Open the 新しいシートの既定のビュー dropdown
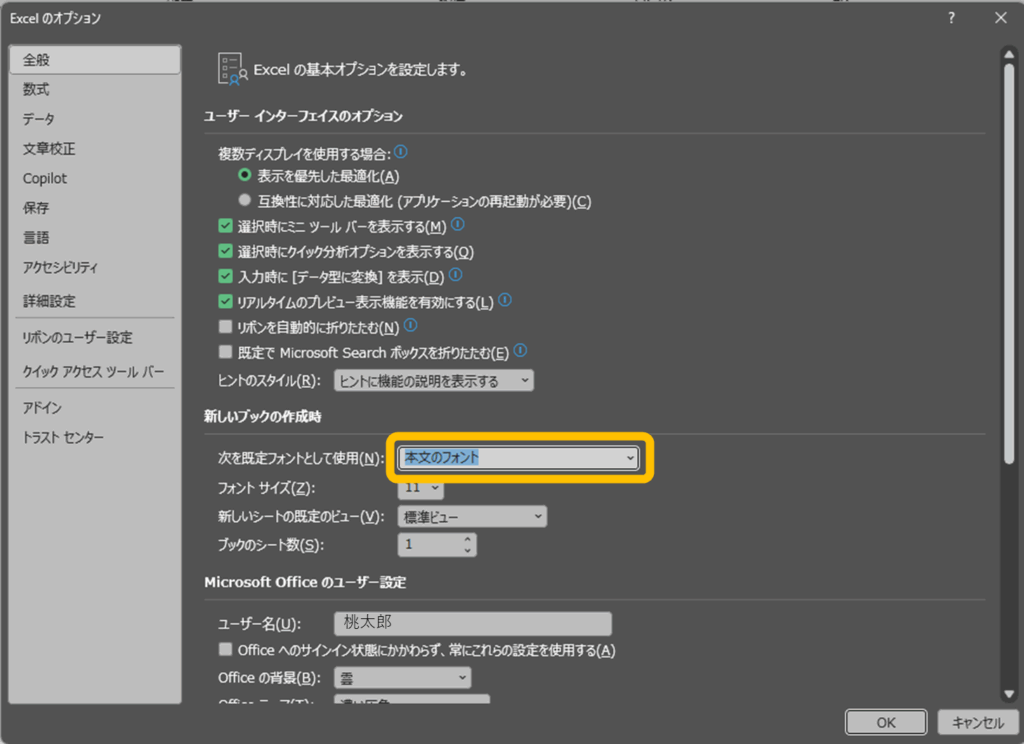The height and width of the screenshot is (744, 1024). pyautogui.click(x=472, y=517)
